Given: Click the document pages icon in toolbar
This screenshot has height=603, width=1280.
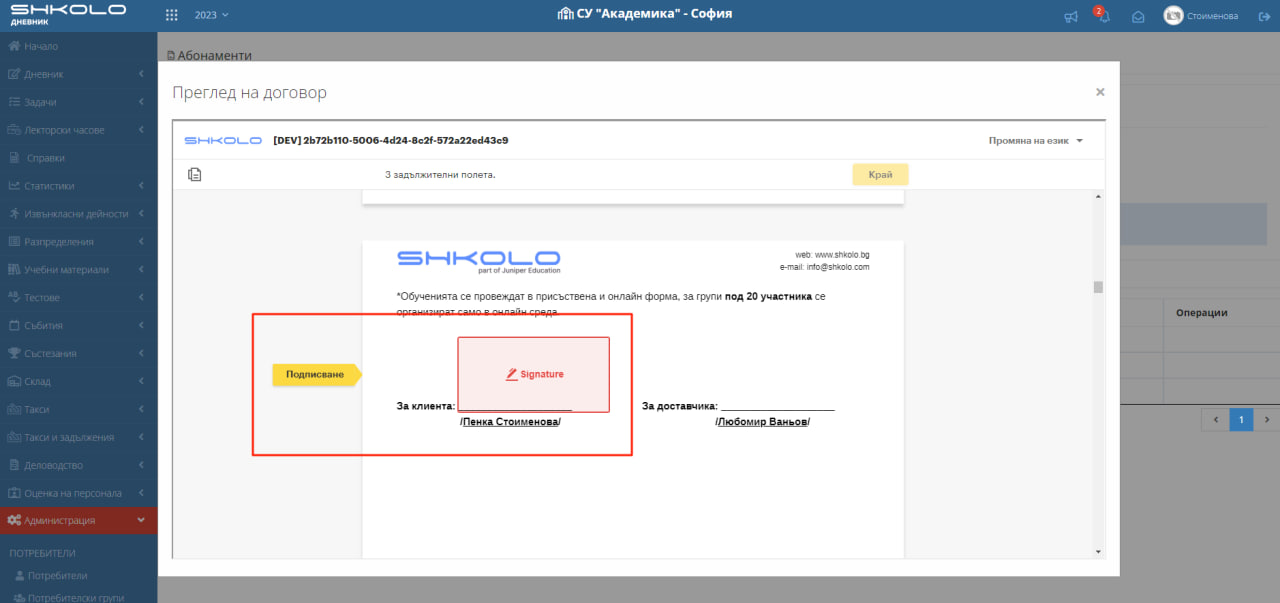Looking at the screenshot, I should point(195,175).
